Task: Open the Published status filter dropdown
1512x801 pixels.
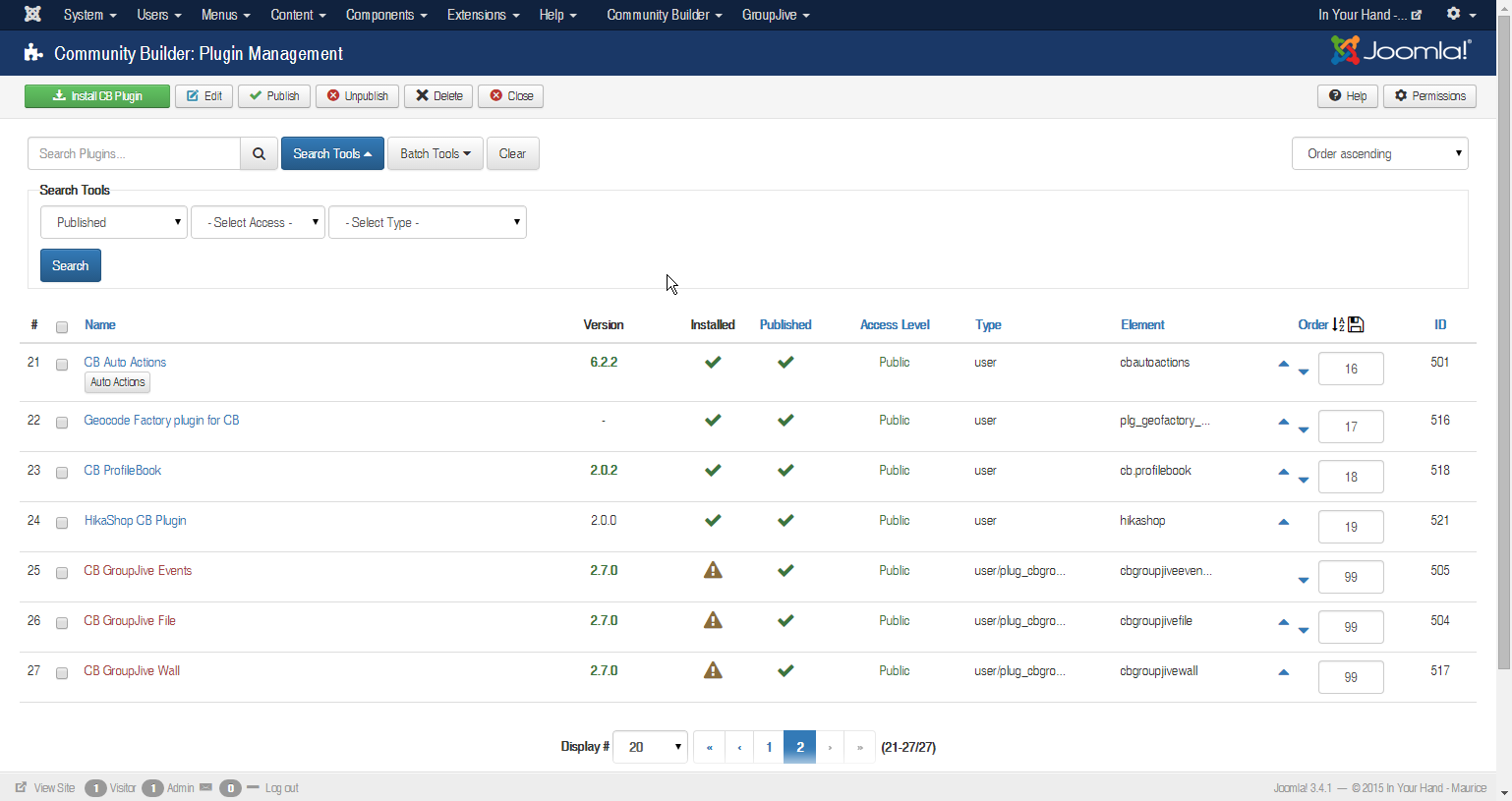Action: [114, 222]
